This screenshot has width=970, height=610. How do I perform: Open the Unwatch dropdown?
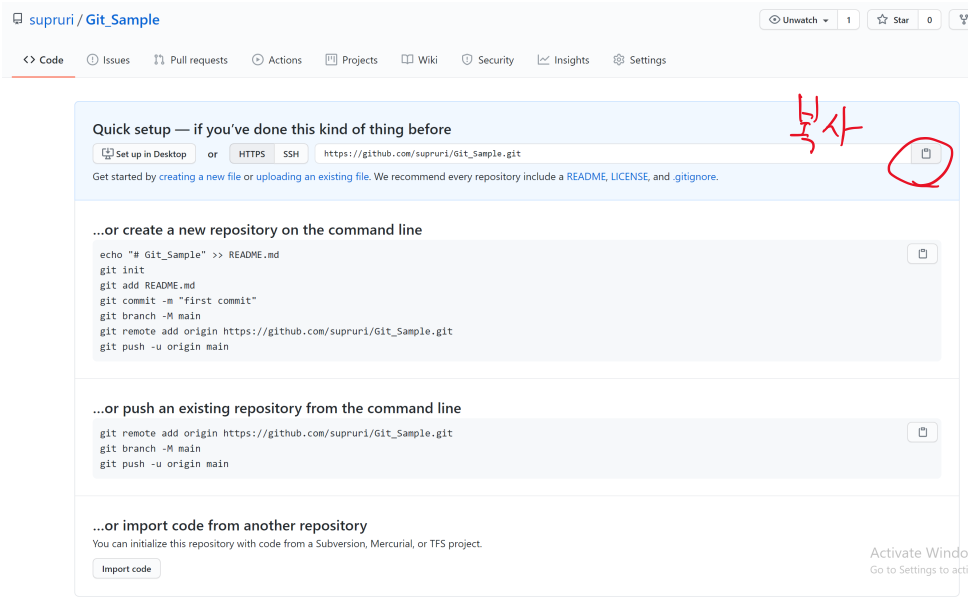pyautogui.click(x=798, y=20)
